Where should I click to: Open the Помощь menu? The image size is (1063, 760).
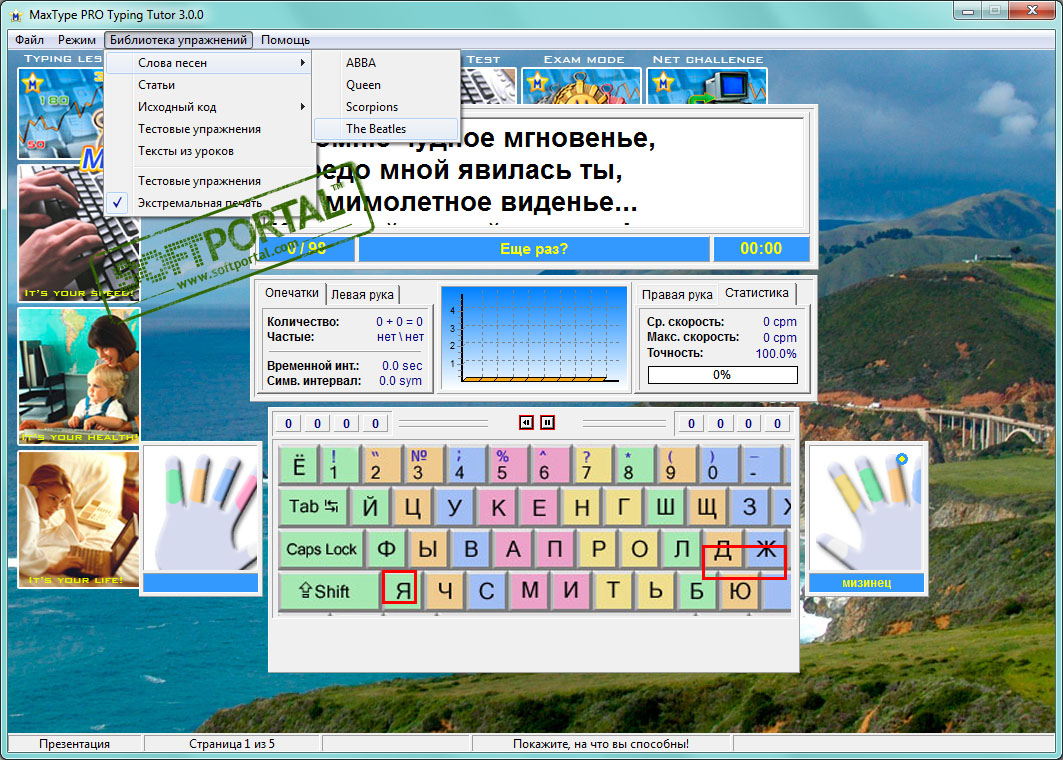(x=285, y=40)
